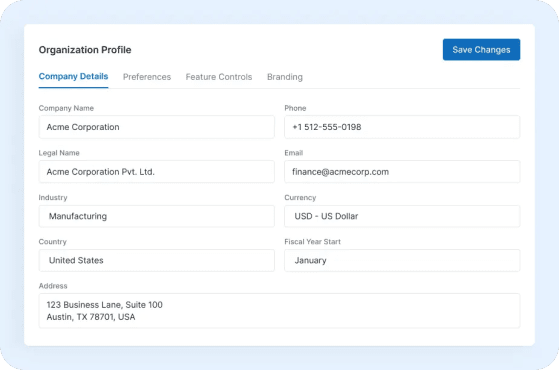Viewport: 559px width, 370px height.
Task: Edit the Acme Corporation Pvt. Ltd. field
Action: coord(157,171)
